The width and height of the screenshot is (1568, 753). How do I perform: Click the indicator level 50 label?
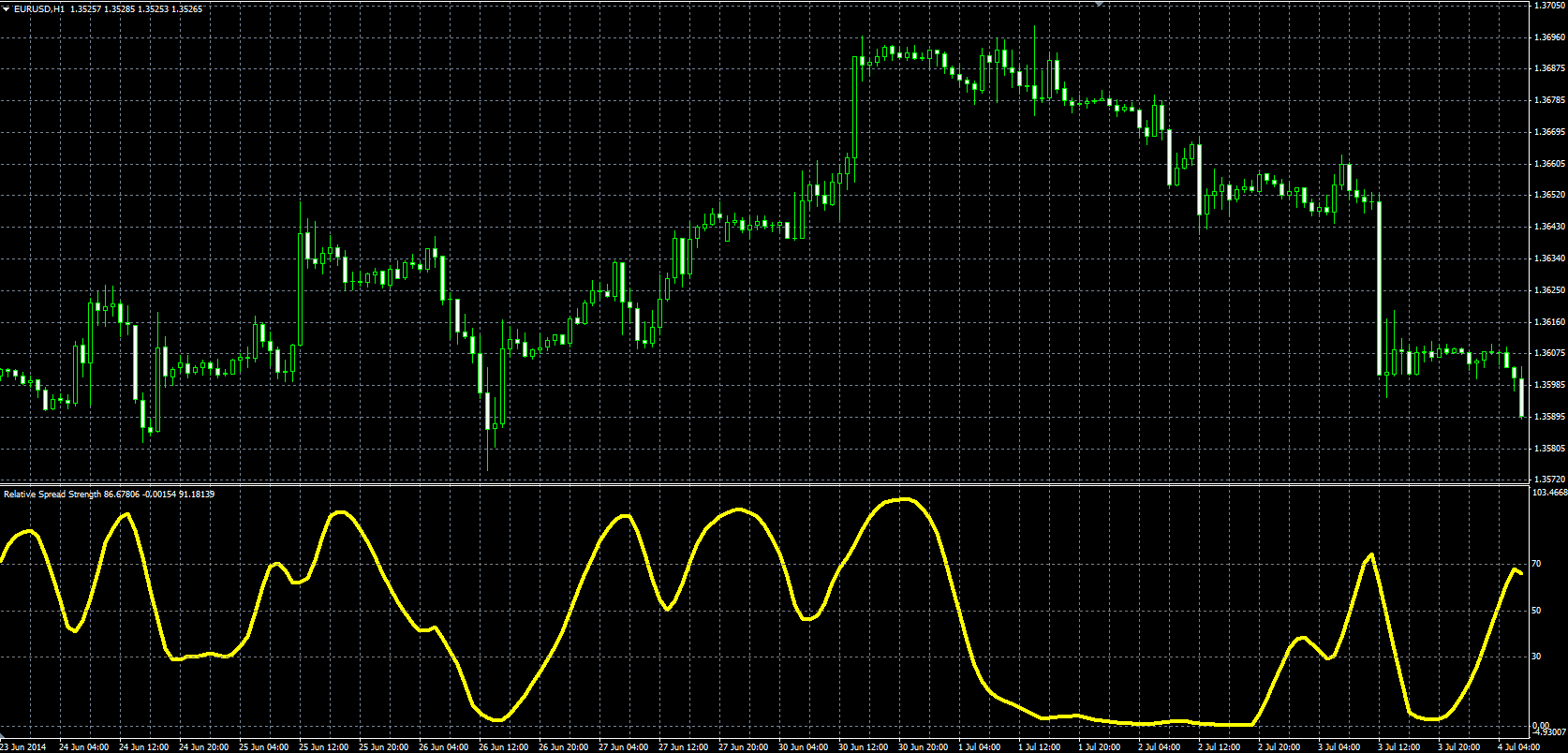(1536, 611)
